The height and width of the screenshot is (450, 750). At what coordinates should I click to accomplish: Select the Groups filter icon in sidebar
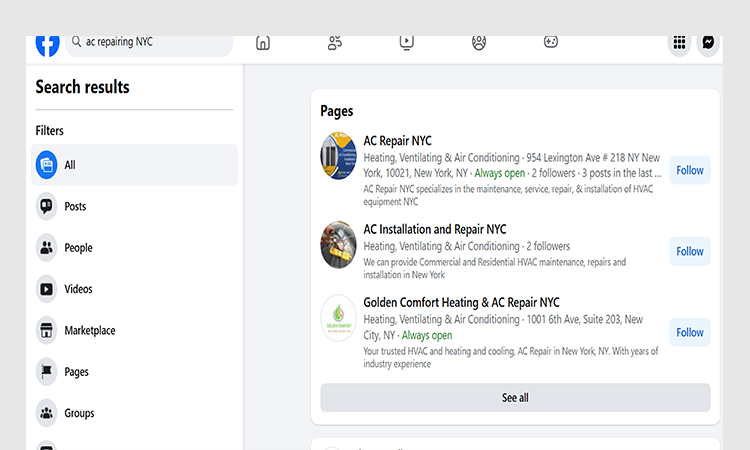pyautogui.click(x=46, y=413)
